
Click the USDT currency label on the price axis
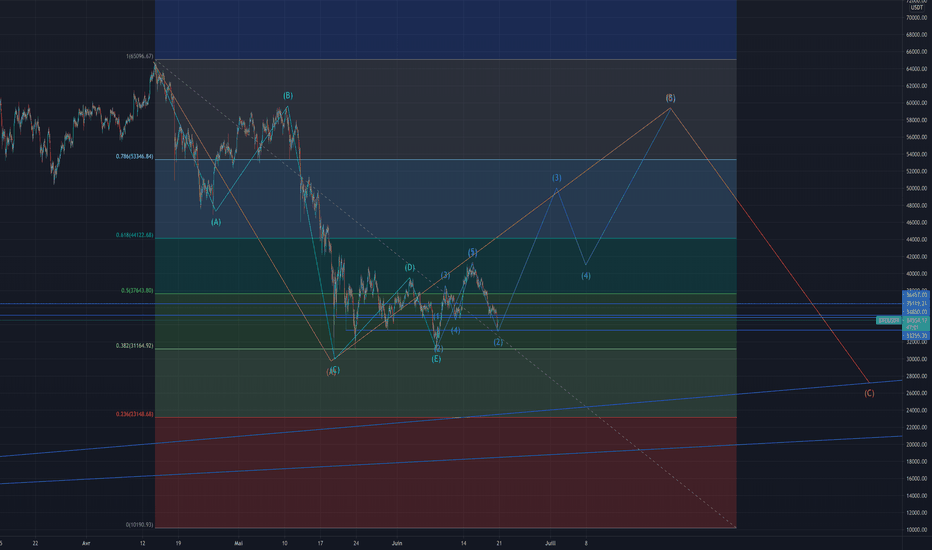(x=916, y=8)
